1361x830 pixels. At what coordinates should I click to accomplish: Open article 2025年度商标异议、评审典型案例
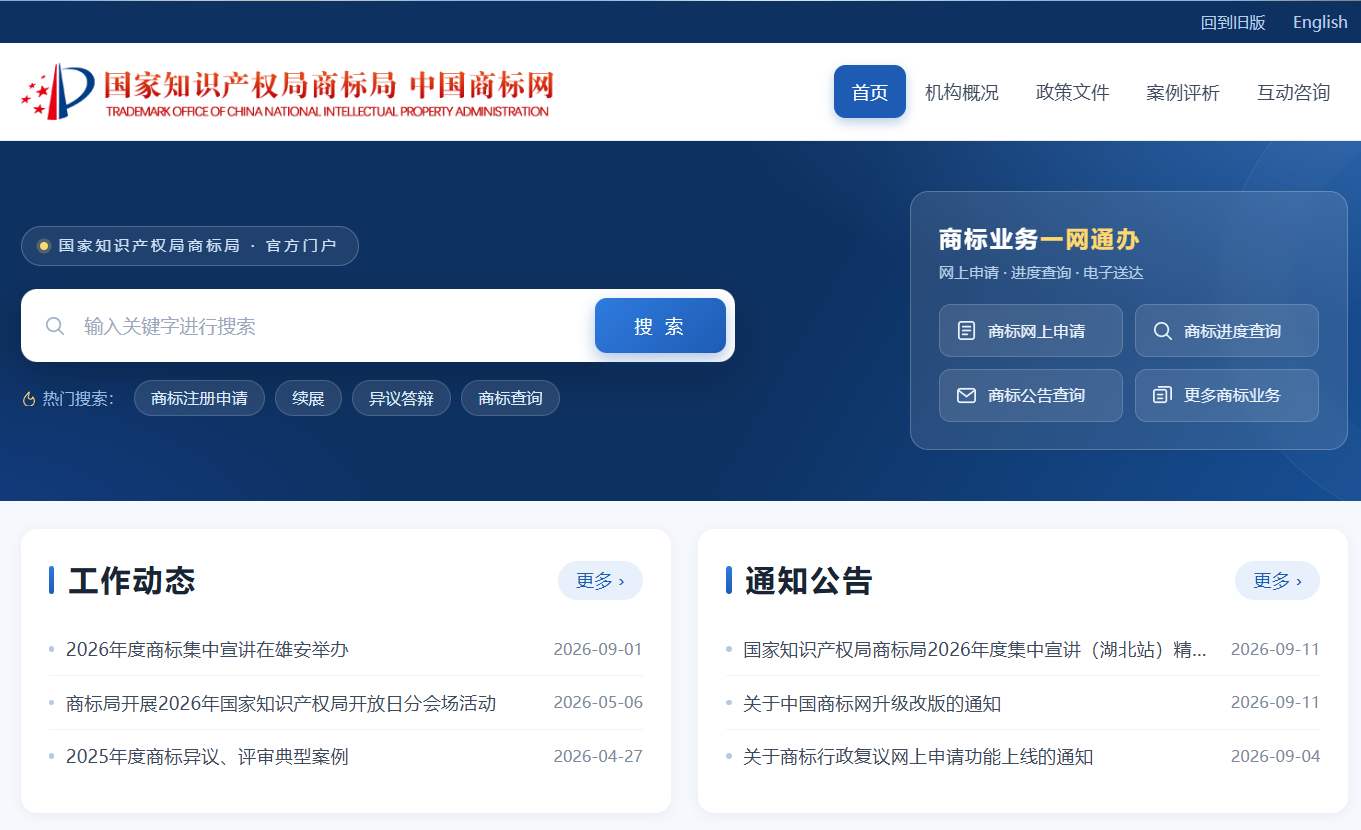point(207,756)
